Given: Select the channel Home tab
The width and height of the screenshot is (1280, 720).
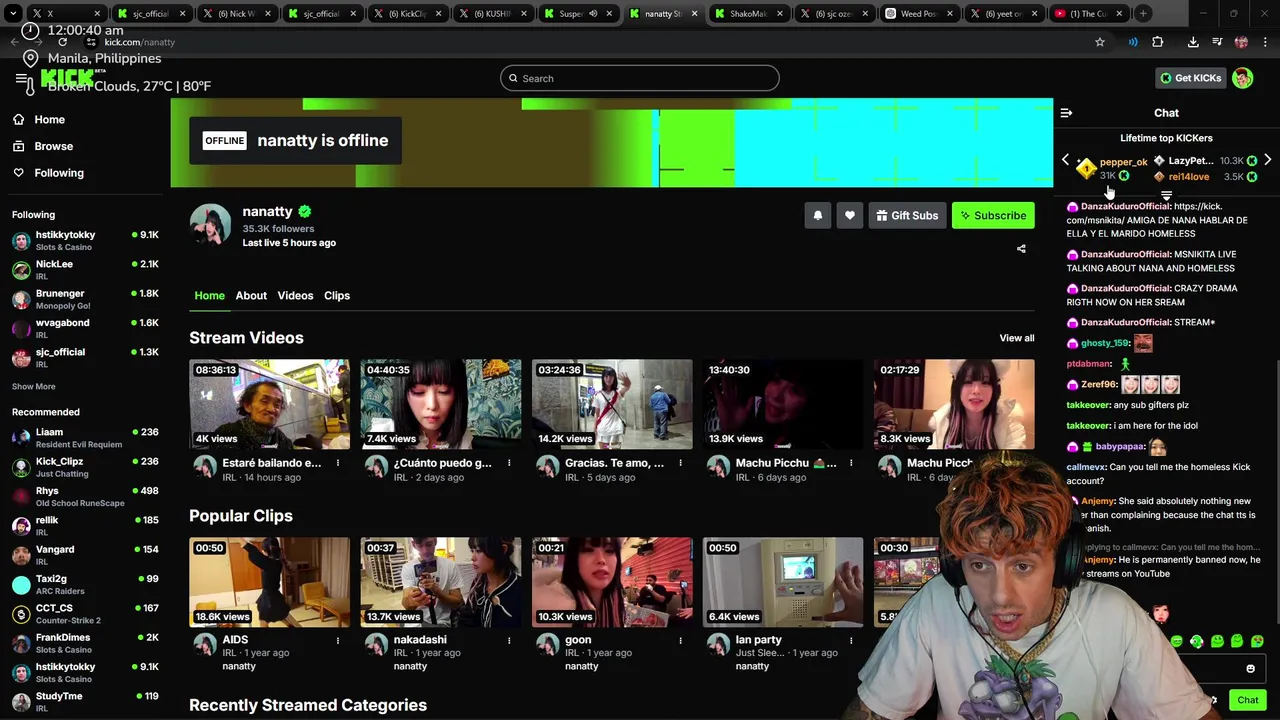Looking at the screenshot, I should point(209,296).
